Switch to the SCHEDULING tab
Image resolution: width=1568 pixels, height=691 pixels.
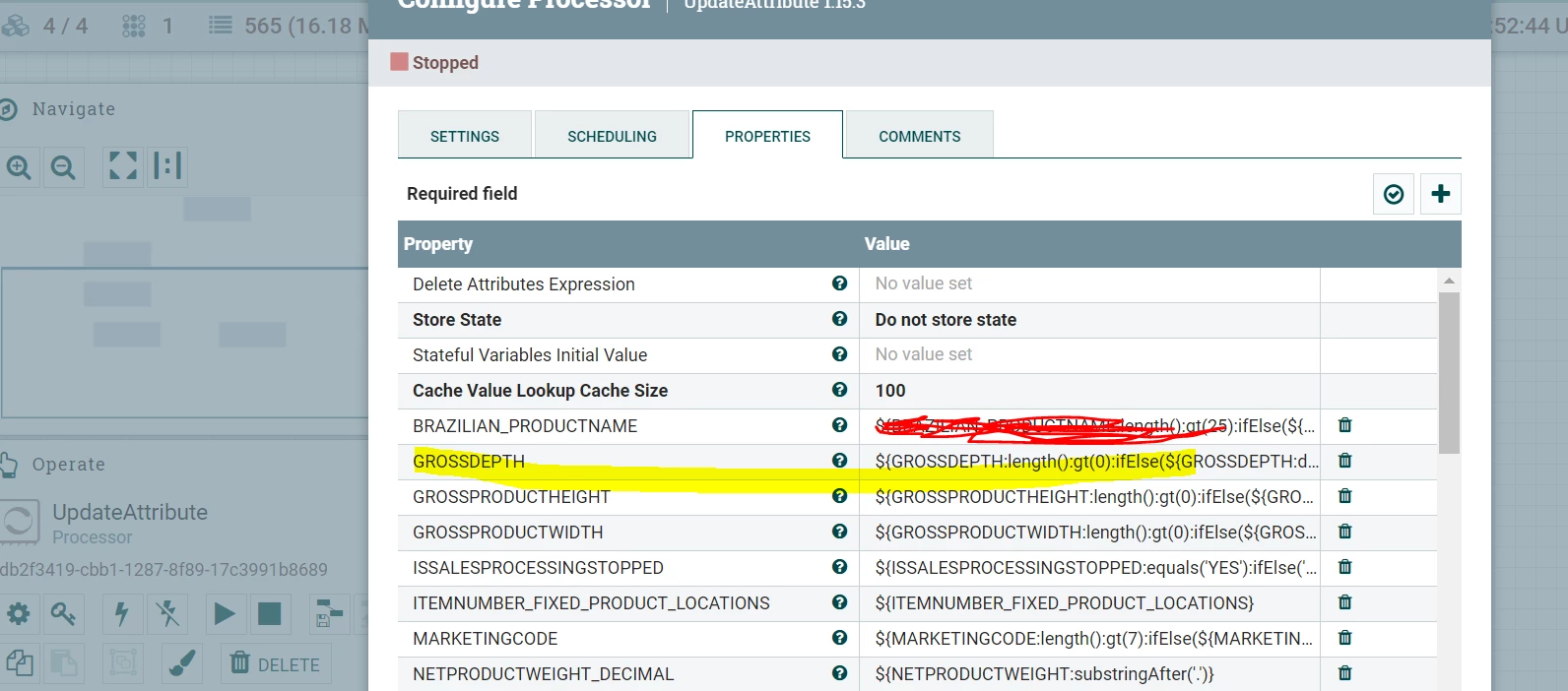tap(612, 135)
